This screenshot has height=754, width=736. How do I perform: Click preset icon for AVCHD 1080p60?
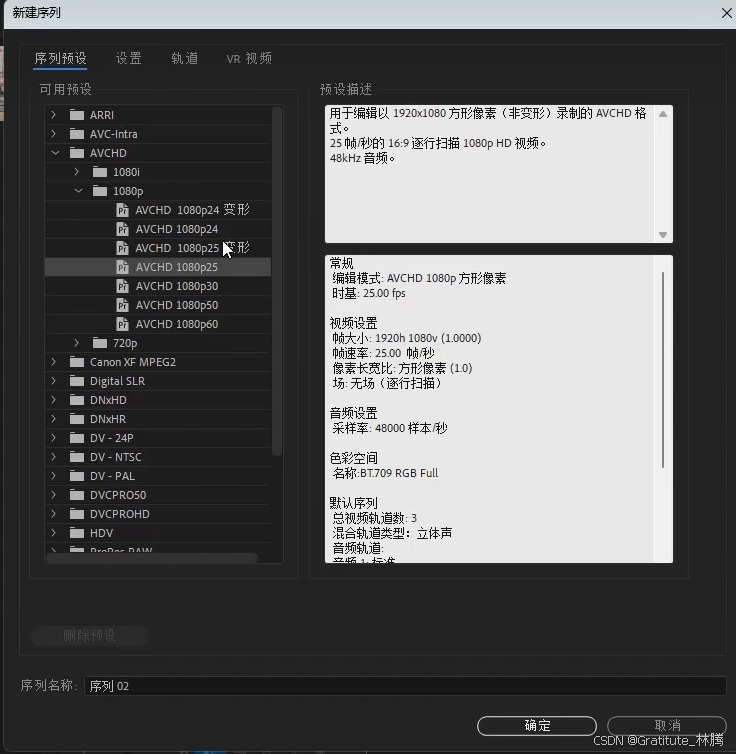click(x=123, y=324)
